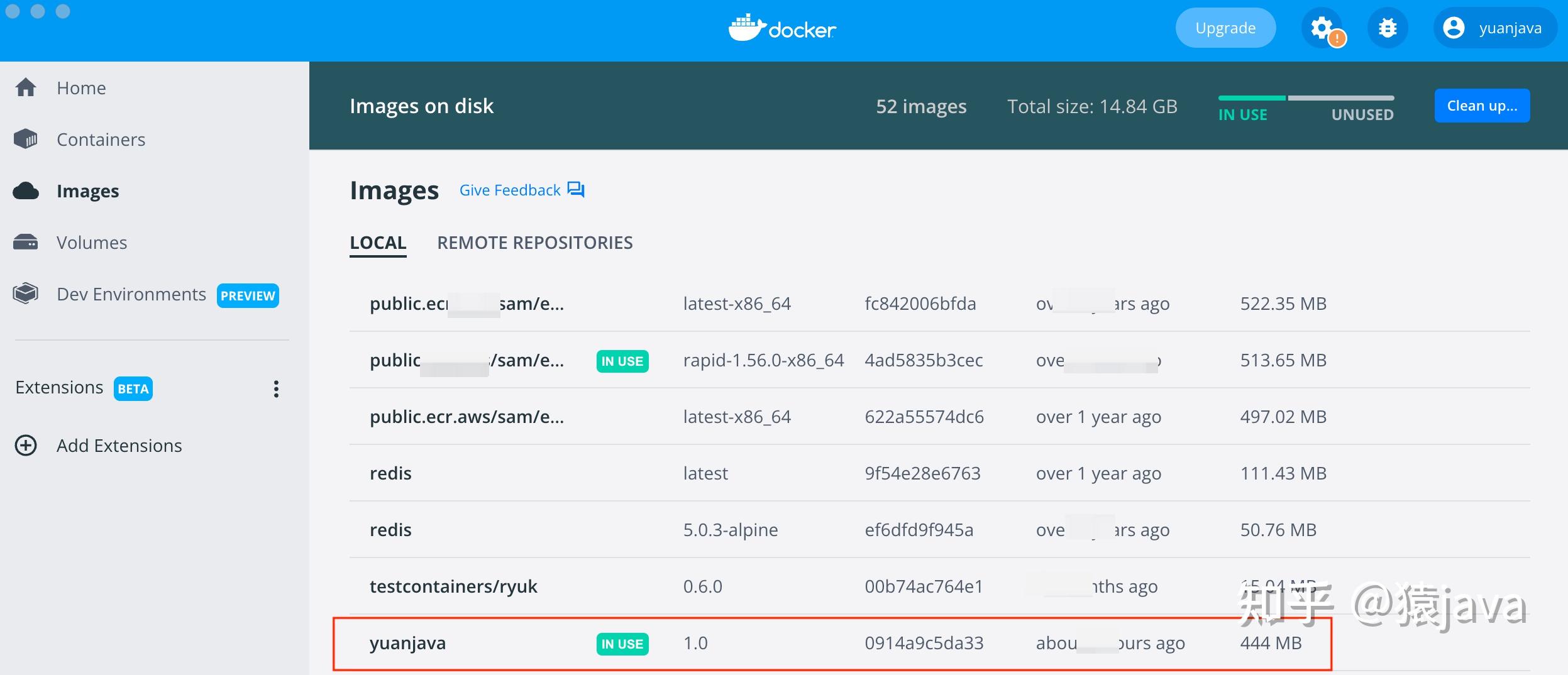Open the Extensions three-dot options menu
1568x675 pixels.
(x=275, y=389)
